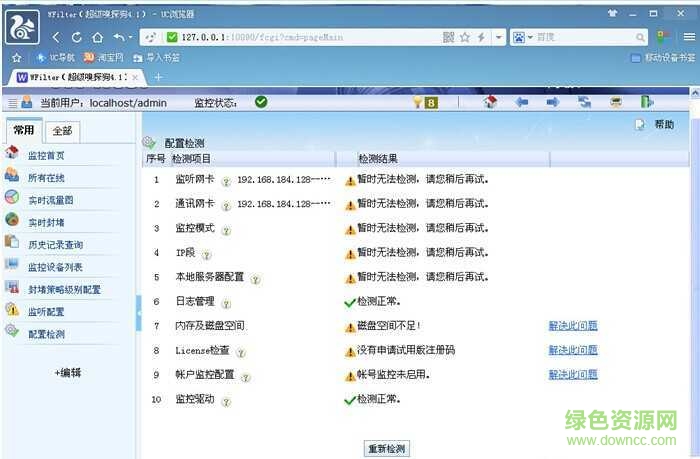The width and height of the screenshot is (700, 459).
Task: Click the undo close-tab arrow icon
Action: 119,38
